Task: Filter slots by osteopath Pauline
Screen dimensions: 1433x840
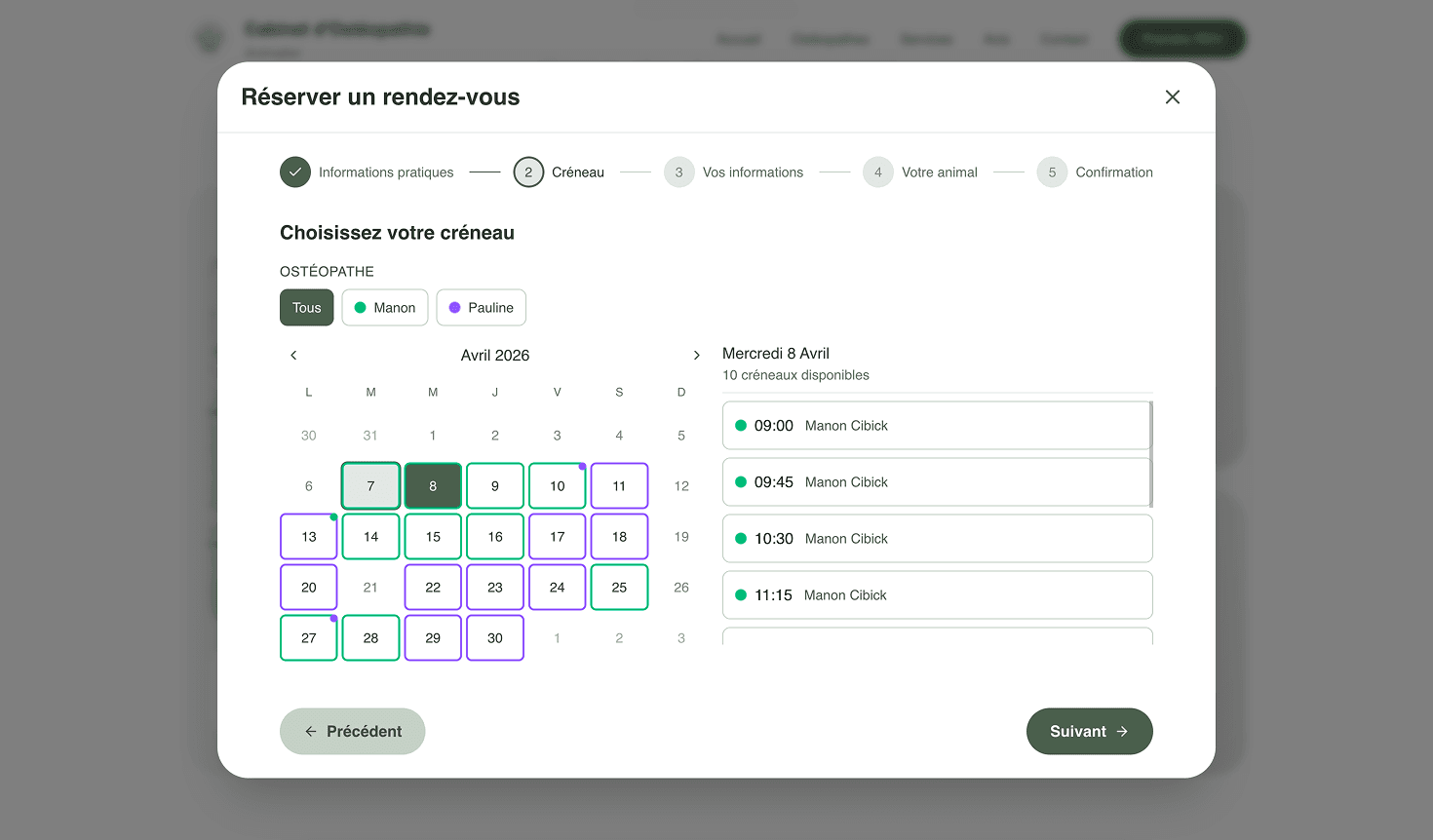Action: [482, 308]
